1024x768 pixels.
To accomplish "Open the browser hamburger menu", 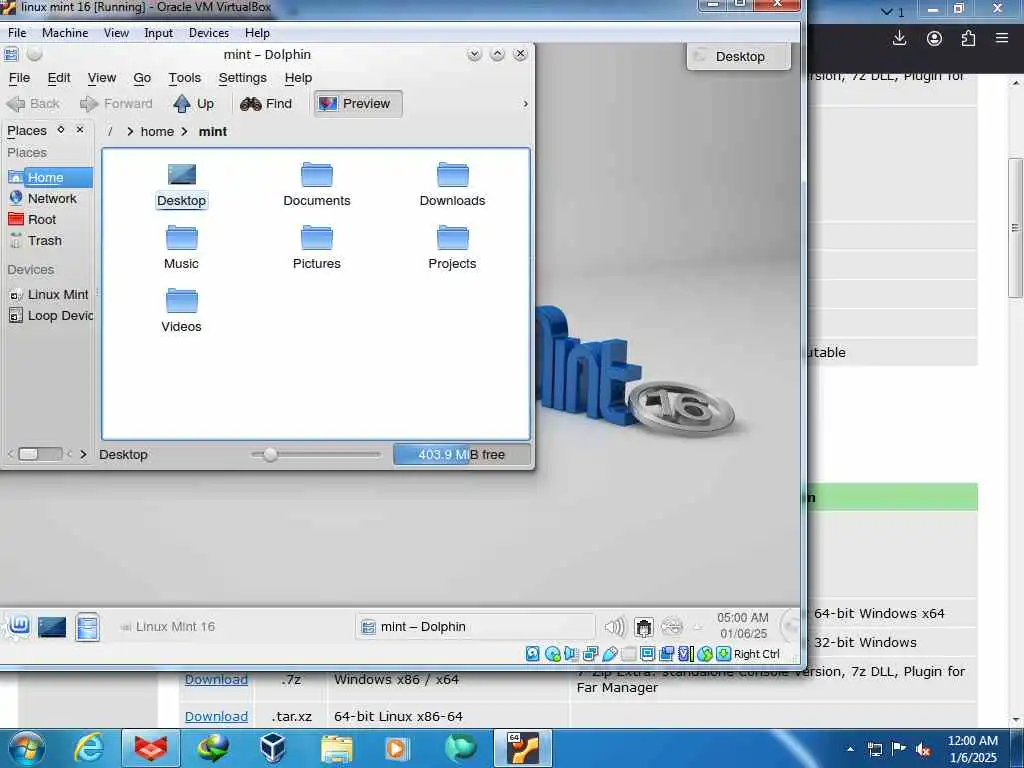I will pyautogui.click(x=1002, y=38).
